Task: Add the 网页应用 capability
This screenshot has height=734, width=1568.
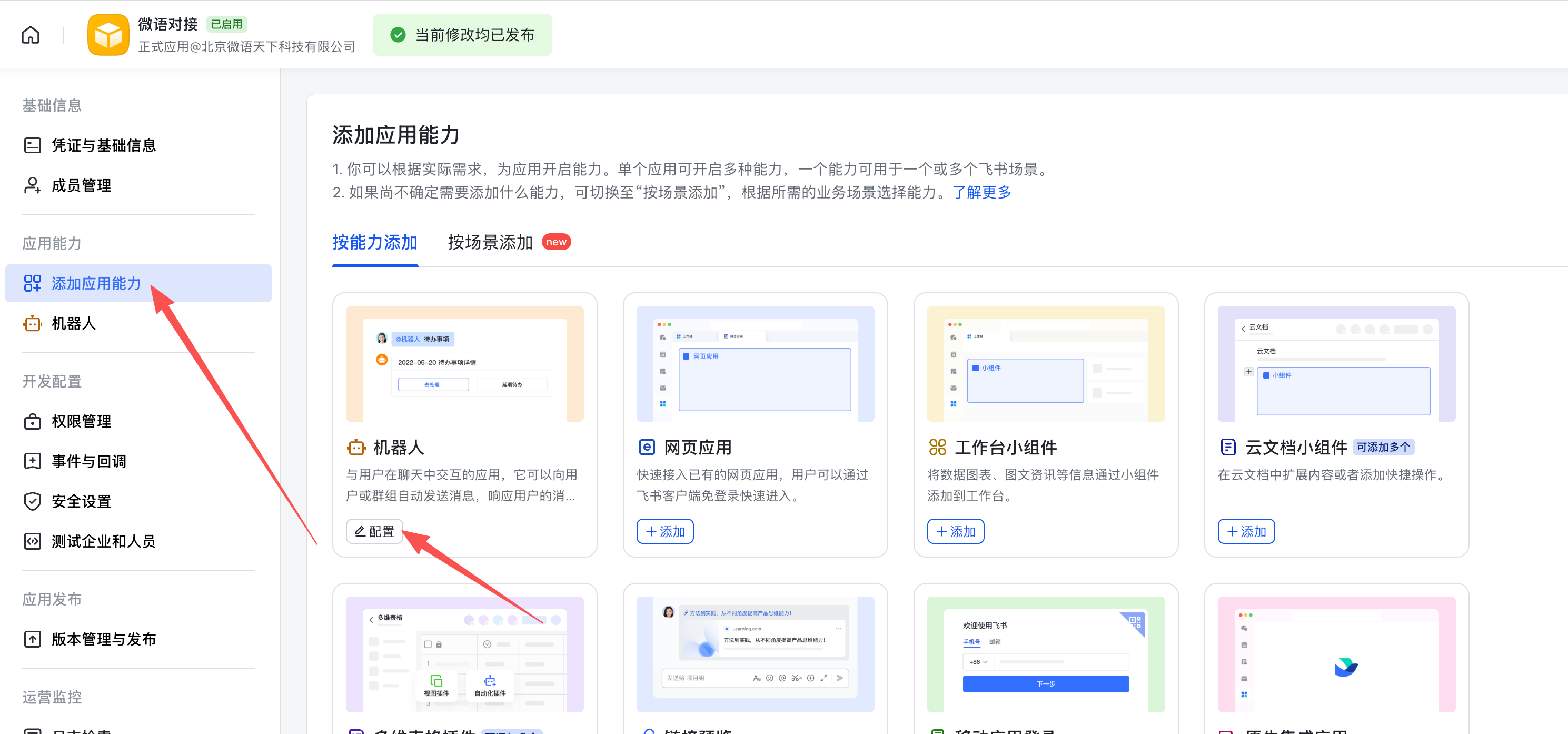Action: (664, 531)
